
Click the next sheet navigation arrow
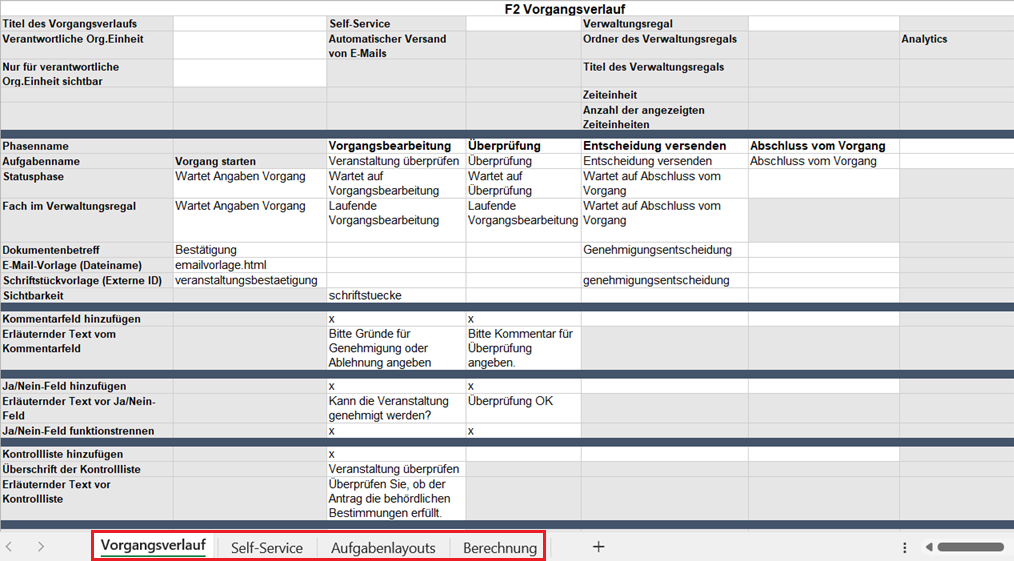coord(41,547)
